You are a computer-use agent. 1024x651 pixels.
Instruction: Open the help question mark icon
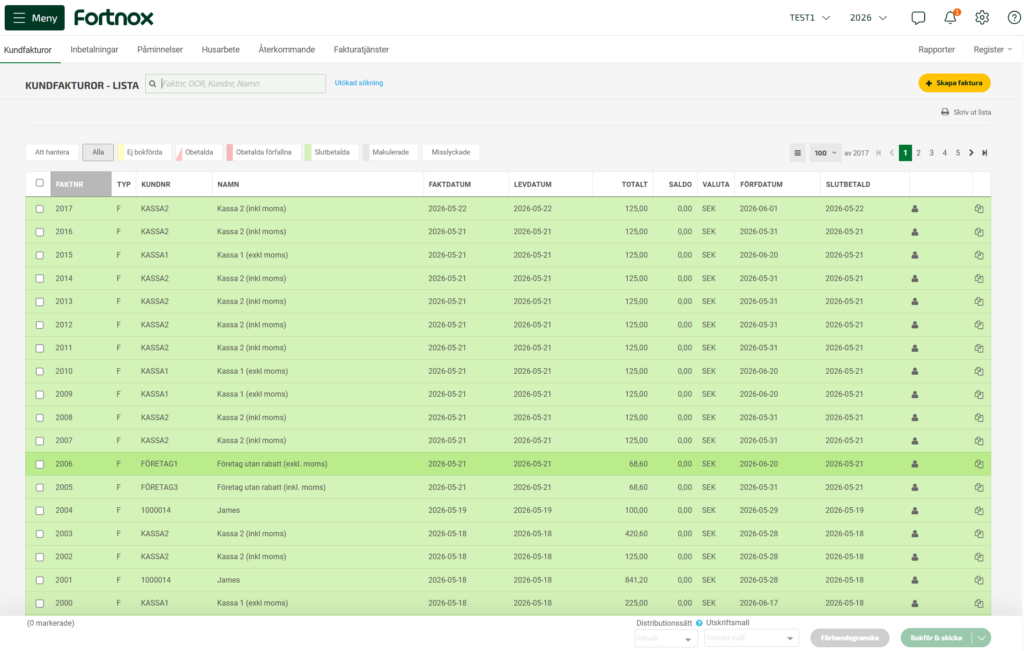(1014, 18)
